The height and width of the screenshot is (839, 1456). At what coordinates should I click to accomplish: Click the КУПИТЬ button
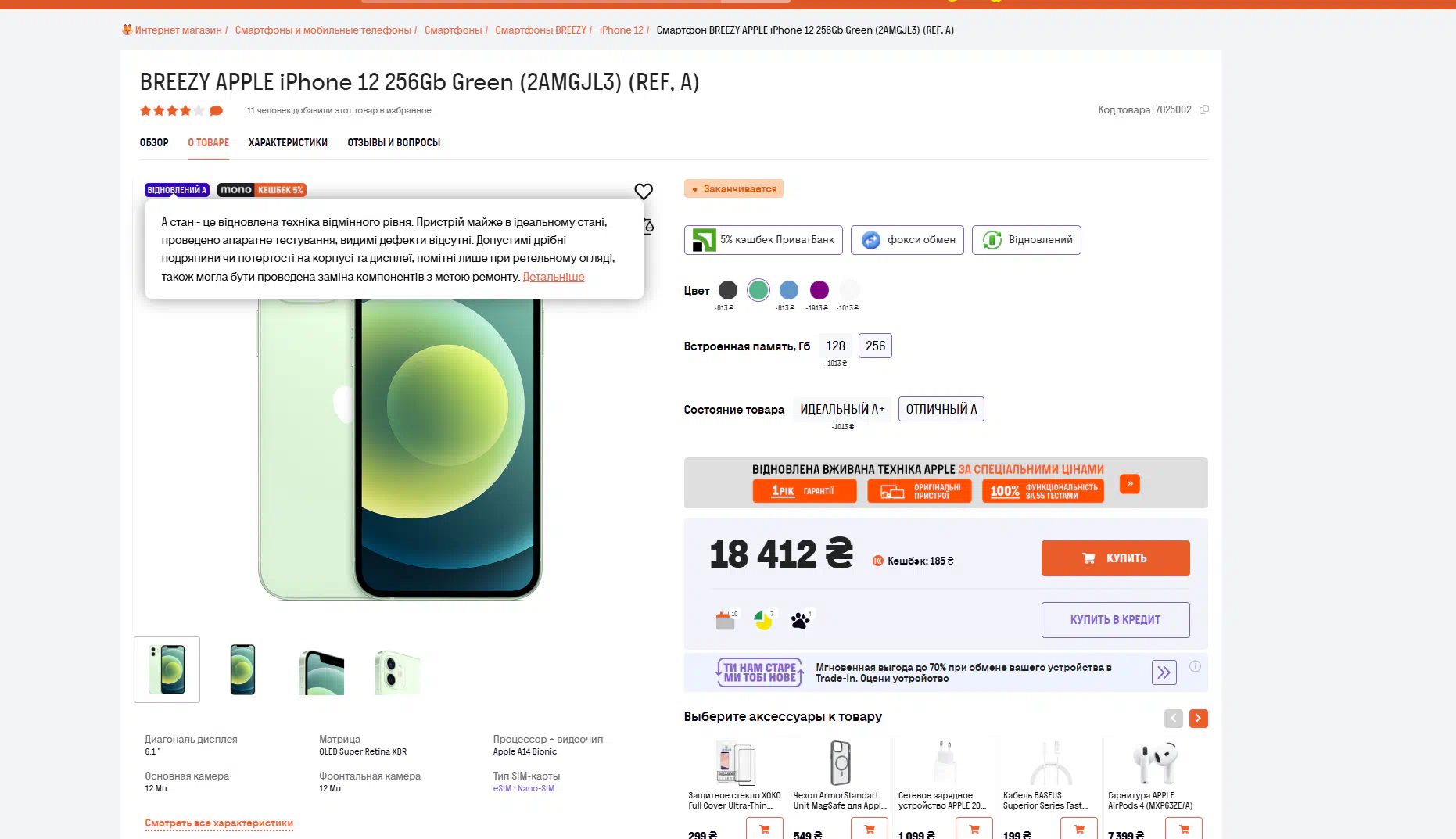(1115, 558)
